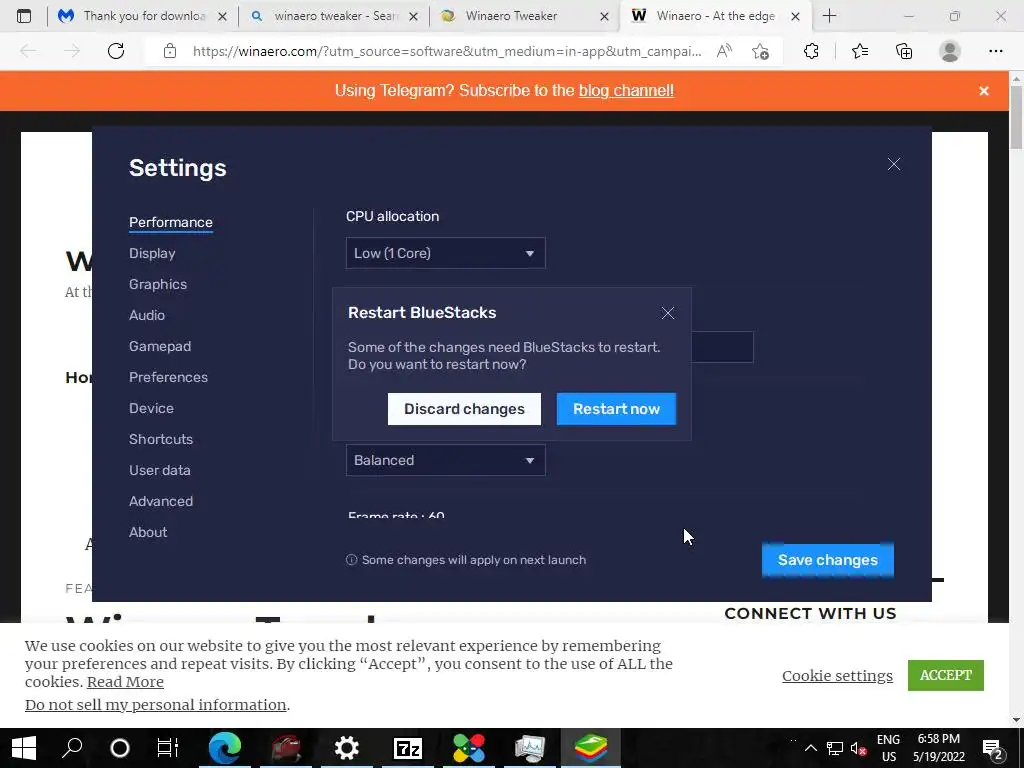The height and width of the screenshot is (768, 1024).
Task: Open the volume tray icon
Action: click(x=859, y=748)
